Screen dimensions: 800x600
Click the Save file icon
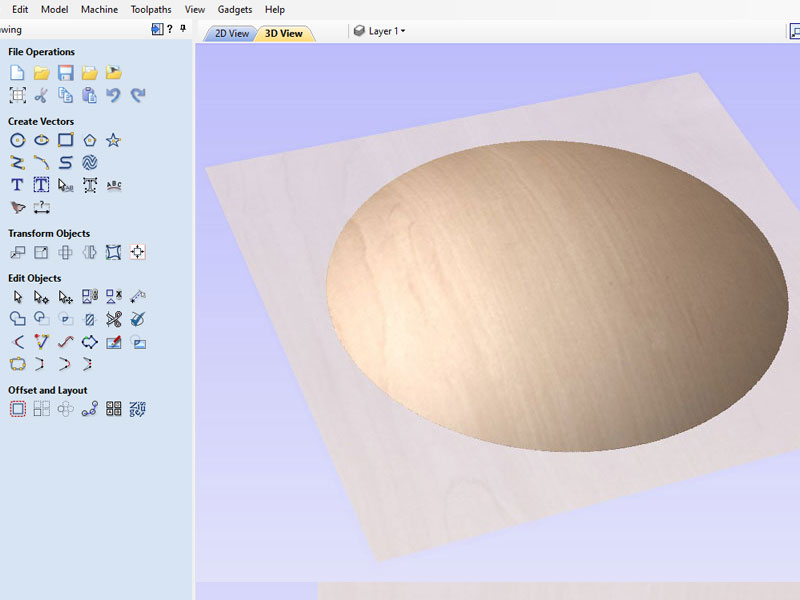(x=66, y=73)
